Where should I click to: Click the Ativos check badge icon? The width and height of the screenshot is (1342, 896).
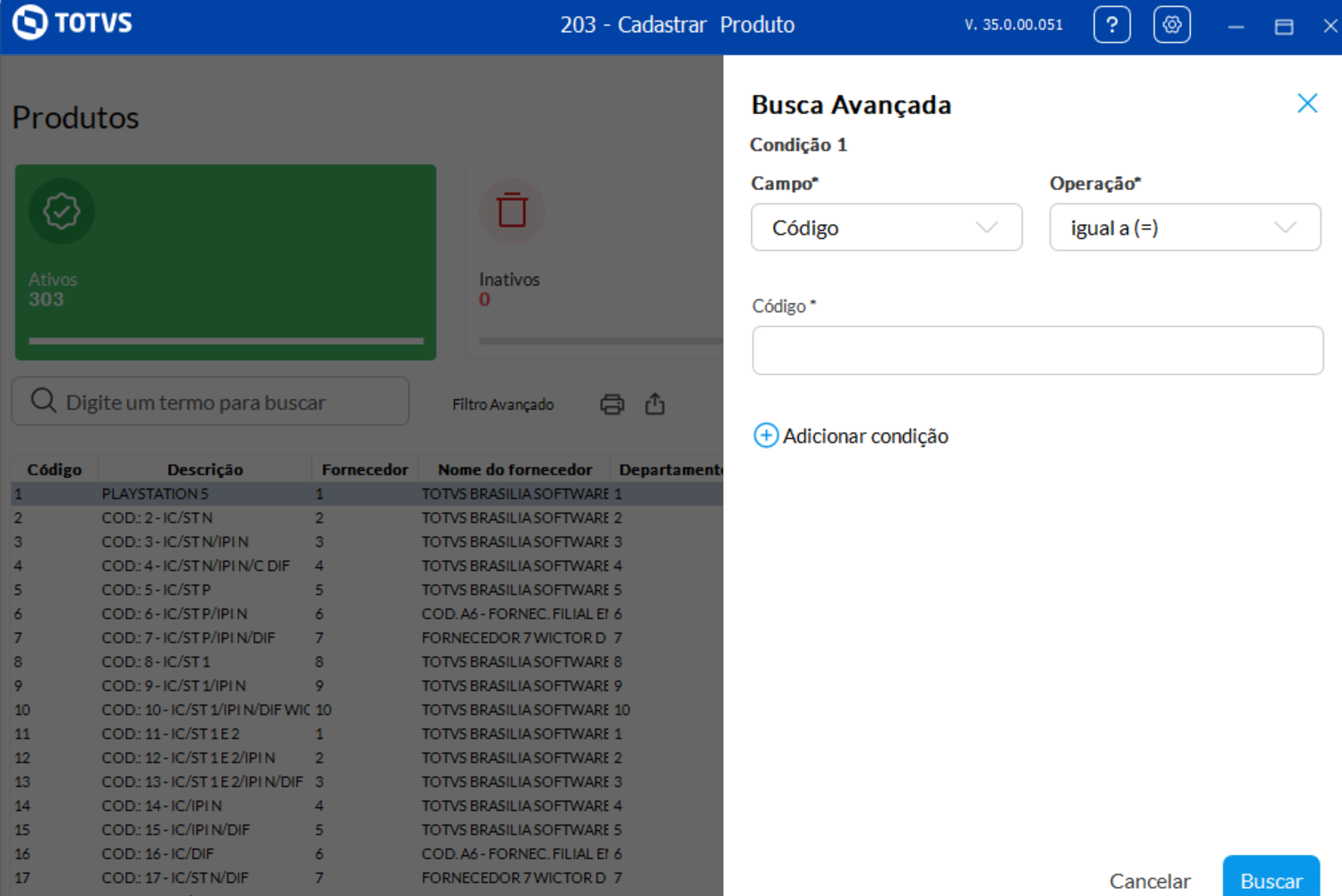61,211
